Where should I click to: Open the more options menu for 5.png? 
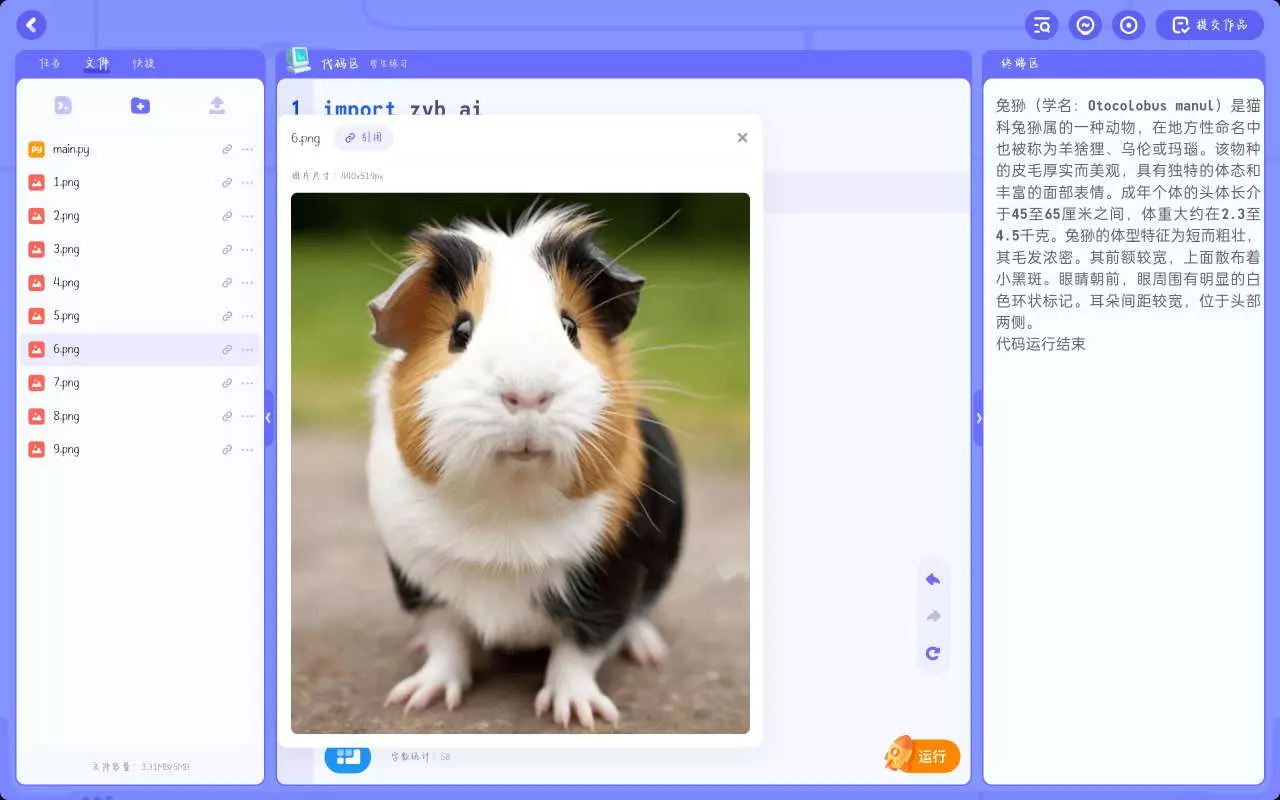[247, 316]
